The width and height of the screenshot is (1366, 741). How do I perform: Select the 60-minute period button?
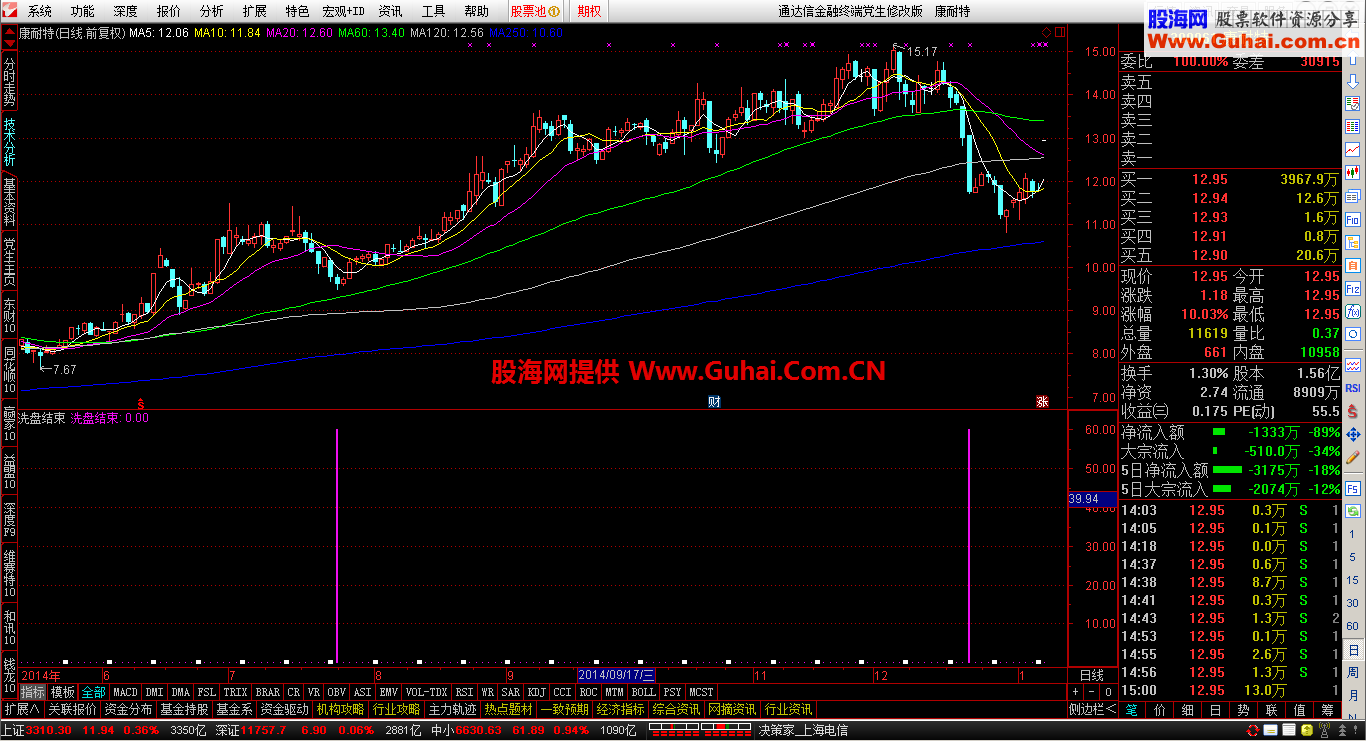pyautogui.click(x=1353, y=626)
